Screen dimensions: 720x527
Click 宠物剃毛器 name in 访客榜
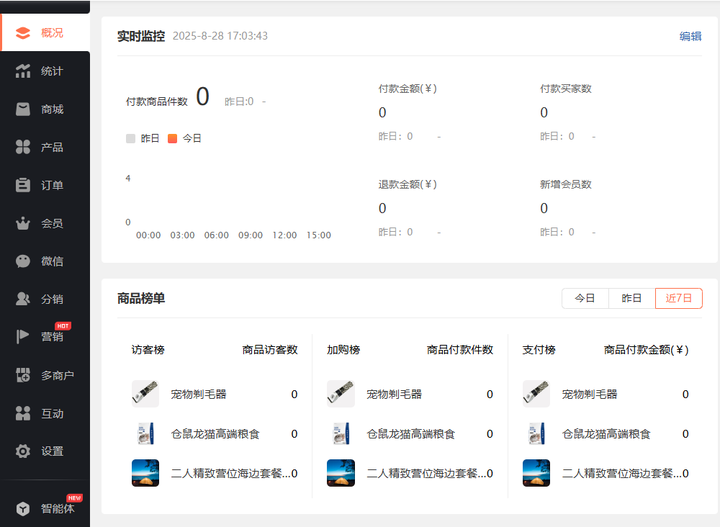[x=198, y=394]
